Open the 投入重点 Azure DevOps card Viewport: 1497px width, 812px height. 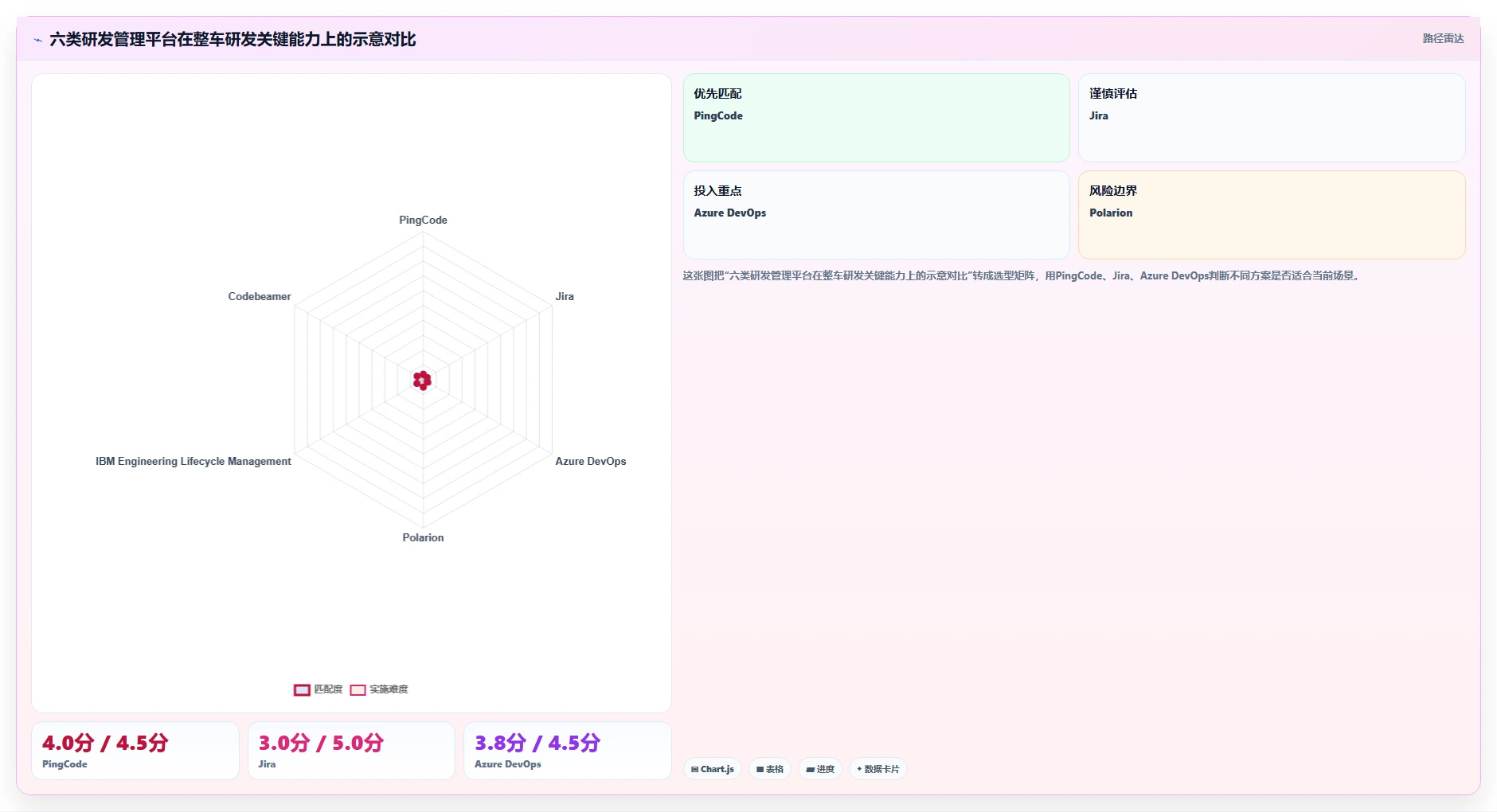tap(876, 215)
